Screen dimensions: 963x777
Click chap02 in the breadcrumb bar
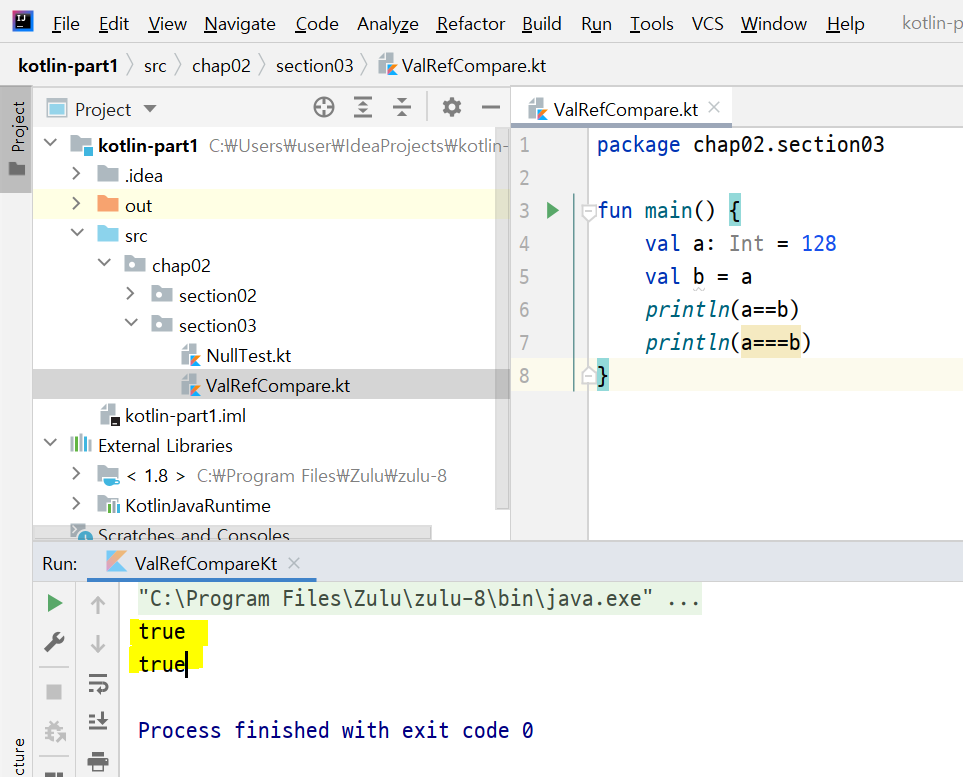coord(221,65)
